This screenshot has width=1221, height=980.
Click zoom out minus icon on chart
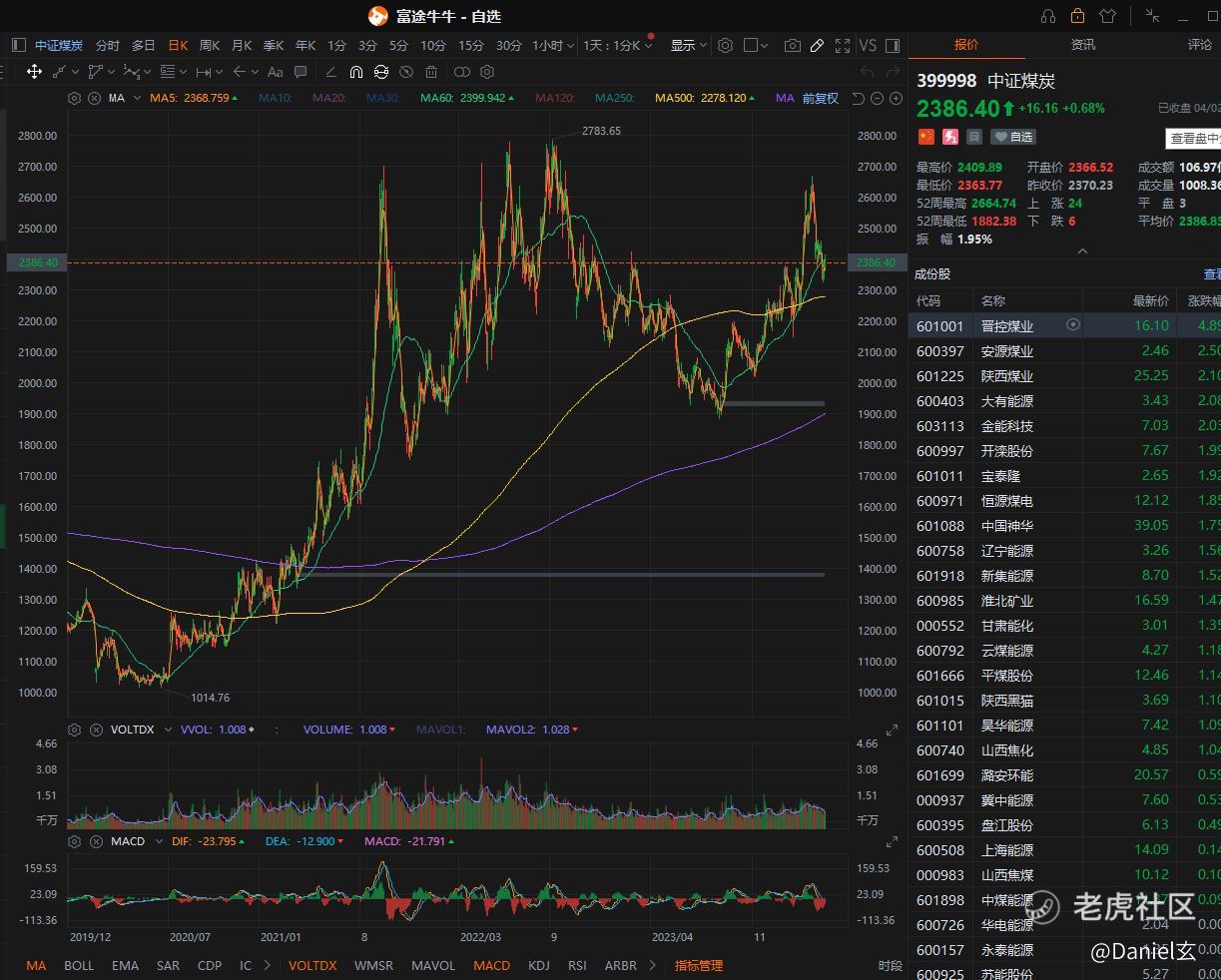[x=878, y=98]
